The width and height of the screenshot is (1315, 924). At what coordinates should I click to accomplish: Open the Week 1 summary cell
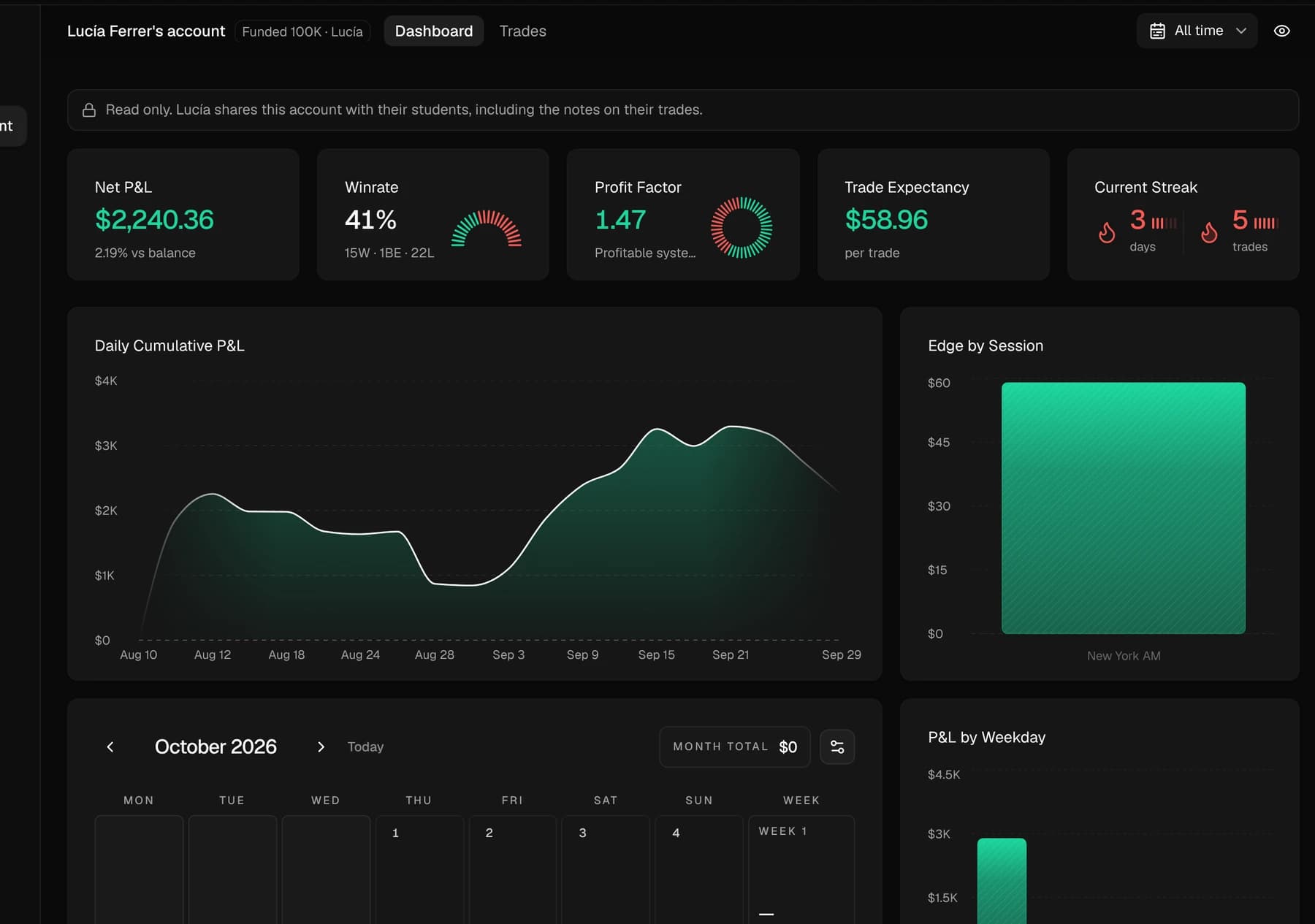click(x=801, y=869)
